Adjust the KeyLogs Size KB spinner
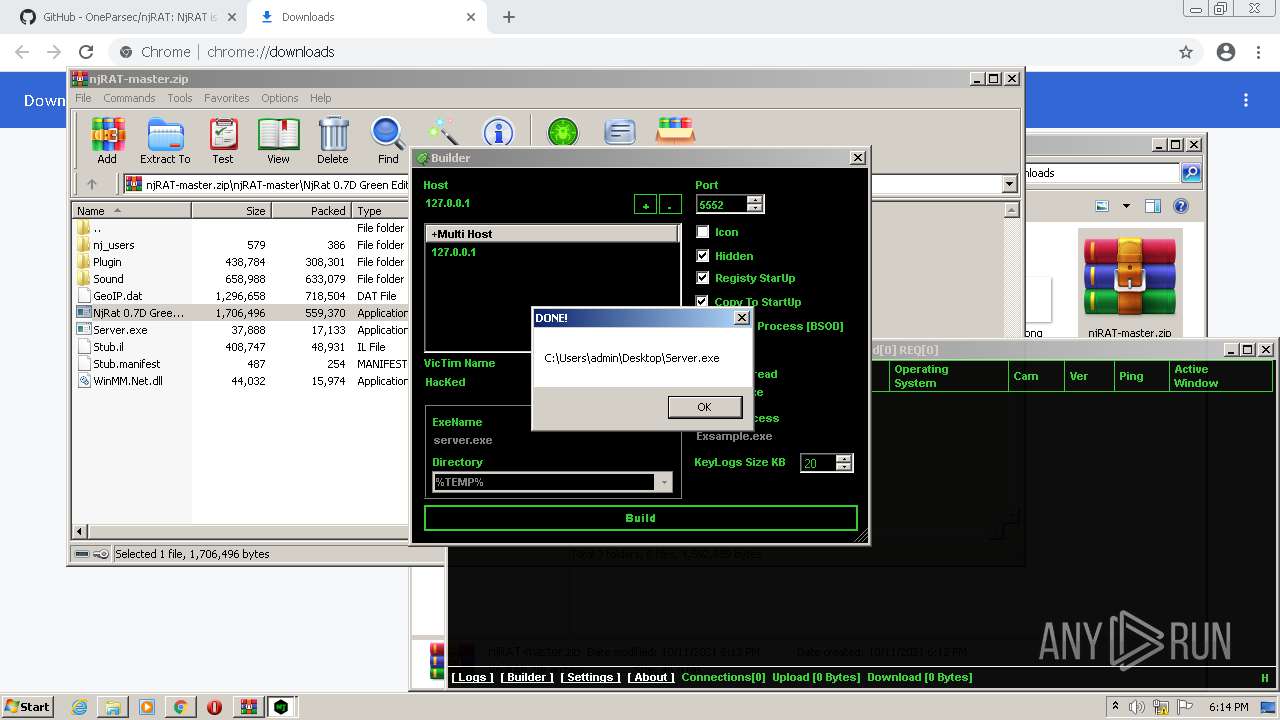The width and height of the screenshot is (1280, 720). point(843,463)
